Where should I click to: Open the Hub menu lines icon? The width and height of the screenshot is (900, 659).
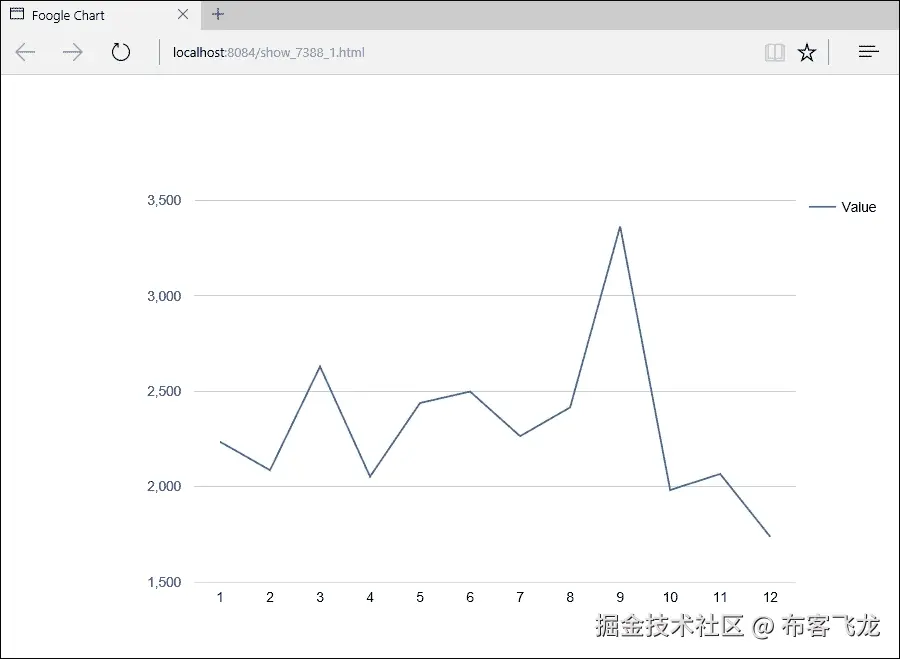click(x=869, y=52)
